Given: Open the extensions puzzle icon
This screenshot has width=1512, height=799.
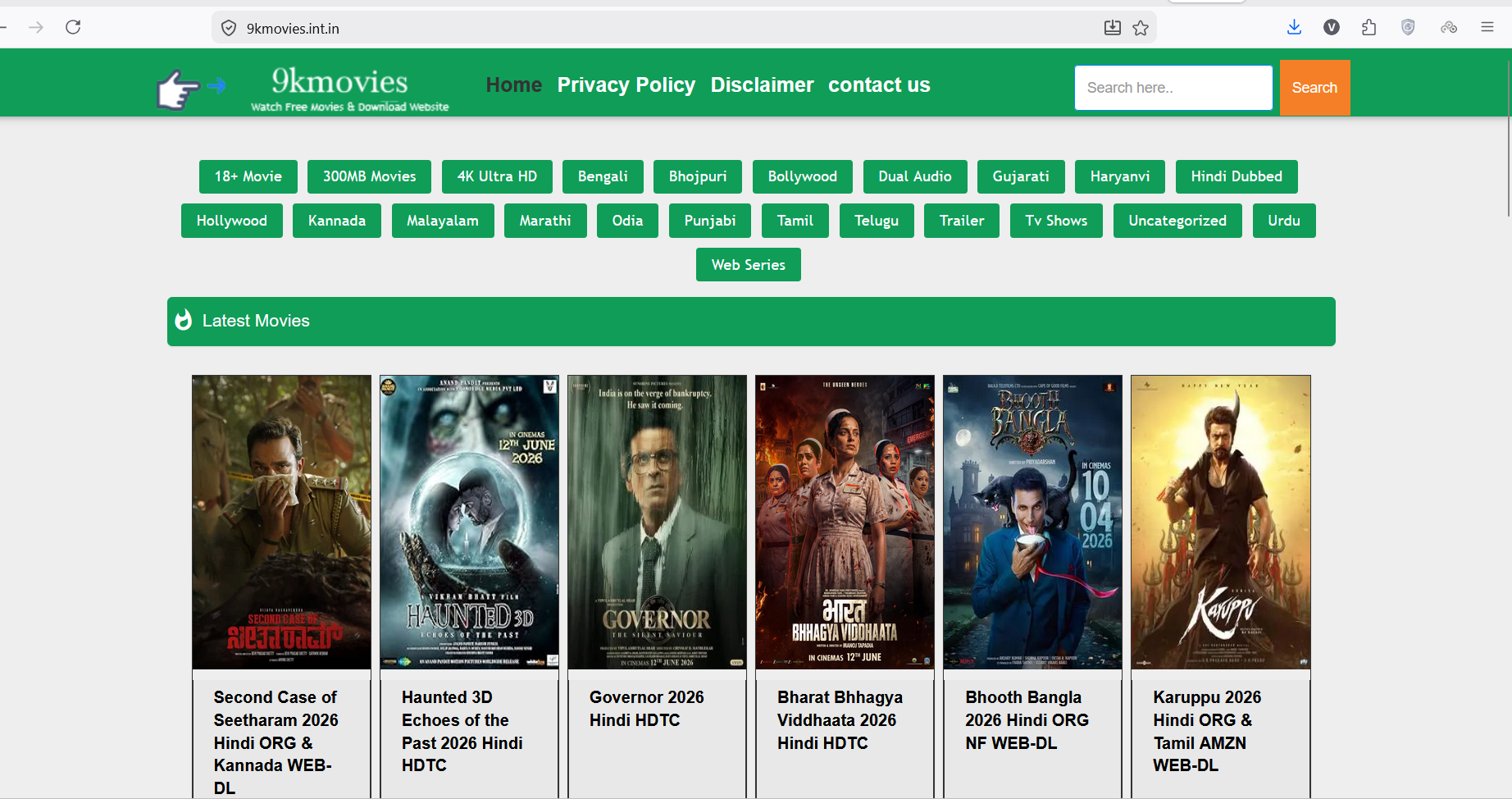Looking at the screenshot, I should coord(1369,27).
